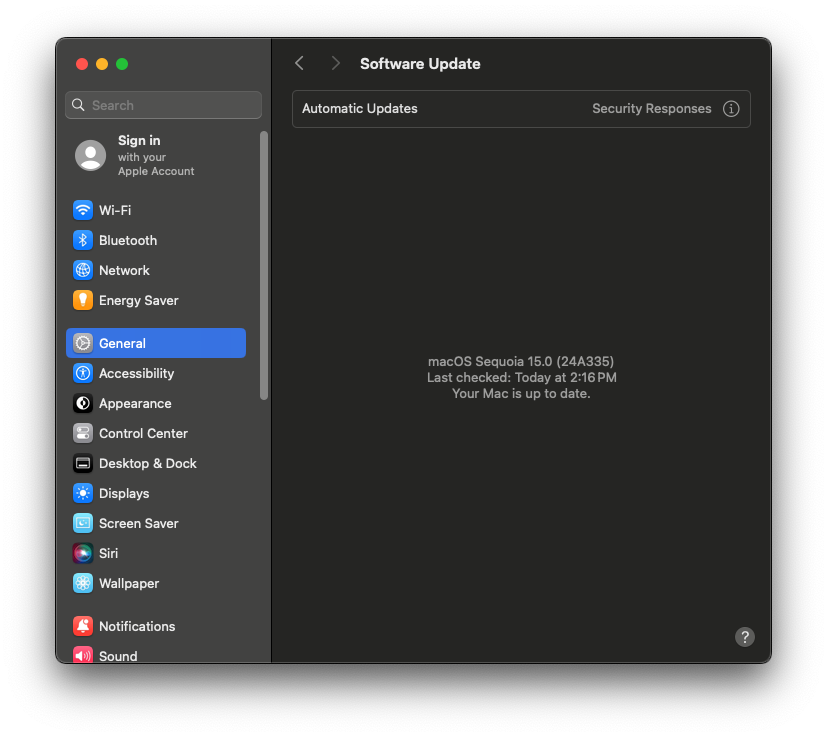
Task: Open Energy Saver label
Action: click(x=139, y=301)
